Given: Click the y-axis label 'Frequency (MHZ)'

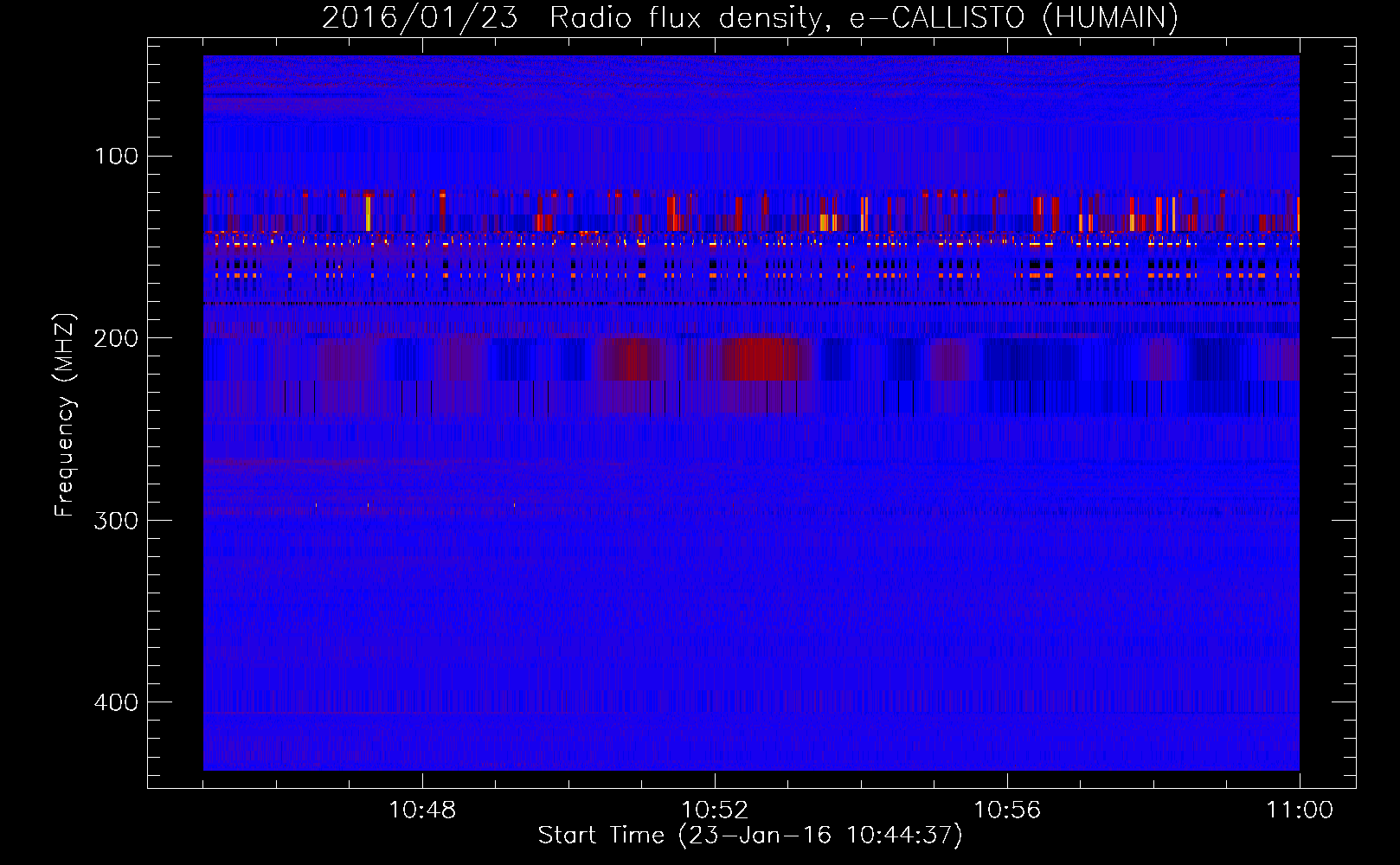Looking at the screenshot, I should tap(66, 414).
